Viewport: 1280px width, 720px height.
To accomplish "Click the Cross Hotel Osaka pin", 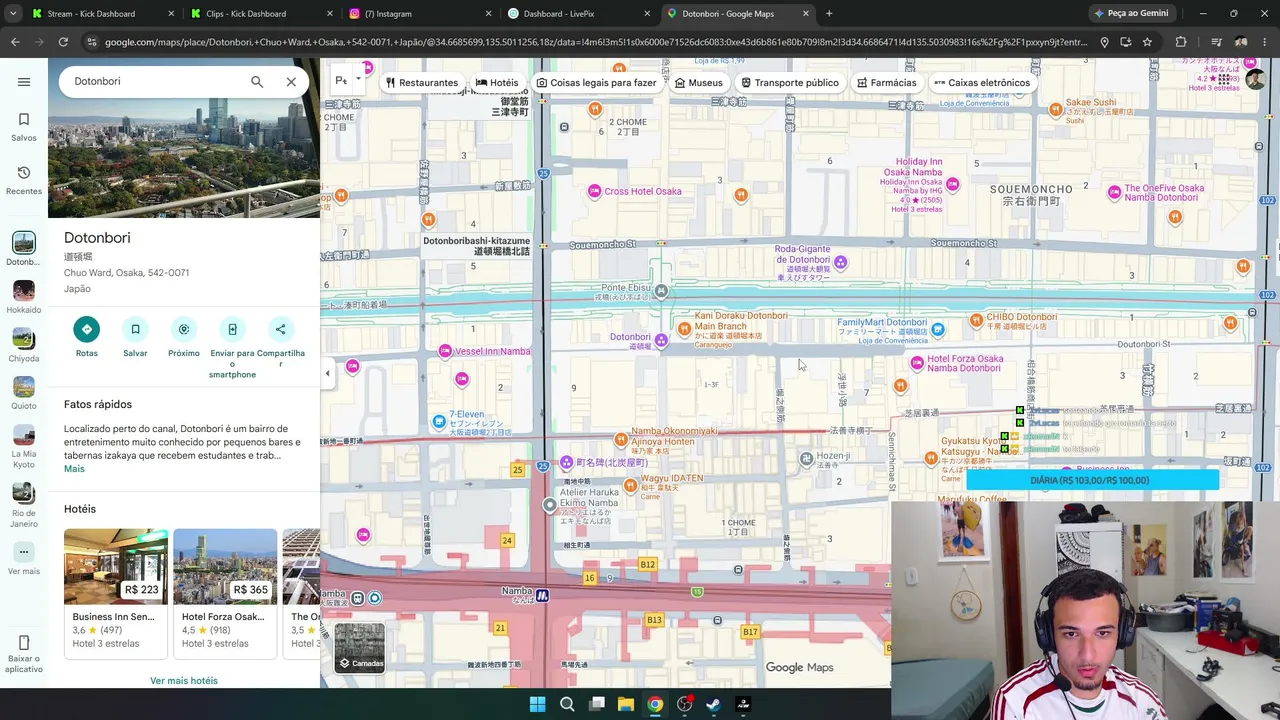I will 595,191.
